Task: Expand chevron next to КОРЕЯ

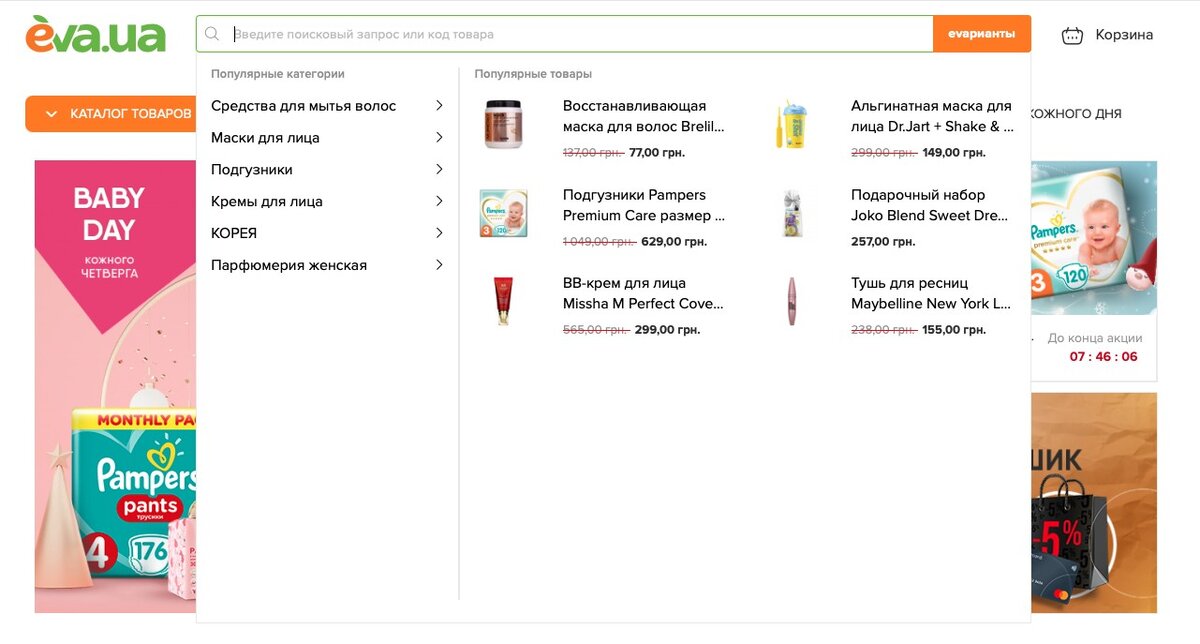Action: coord(439,233)
